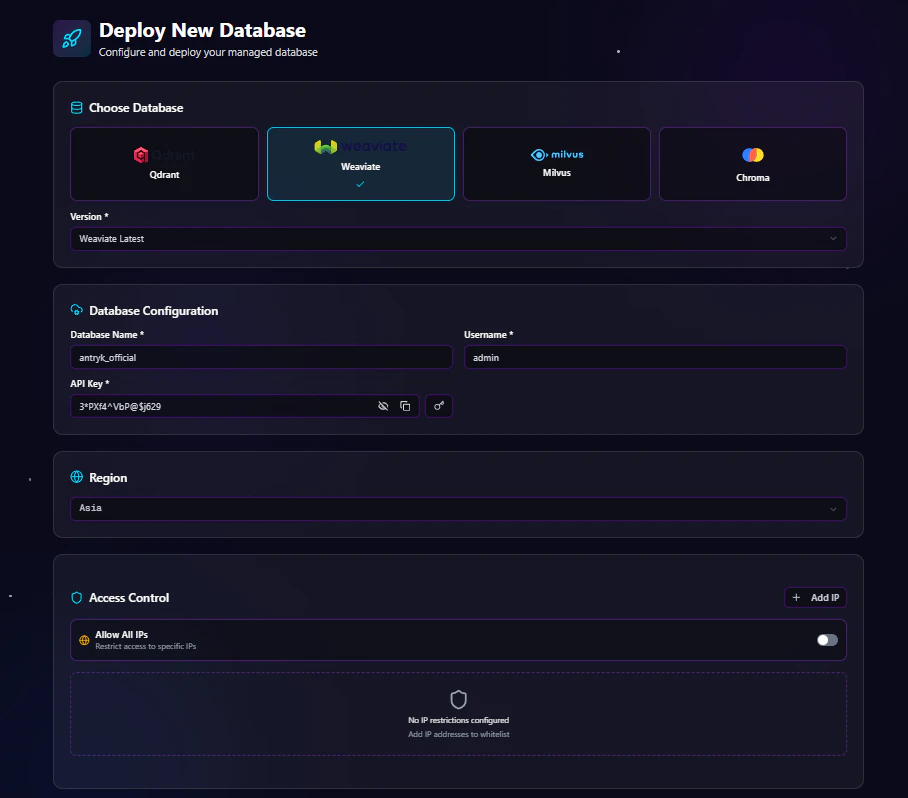Click the Milvus logo icon
The width and height of the screenshot is (908, 798).
(539, 155)
